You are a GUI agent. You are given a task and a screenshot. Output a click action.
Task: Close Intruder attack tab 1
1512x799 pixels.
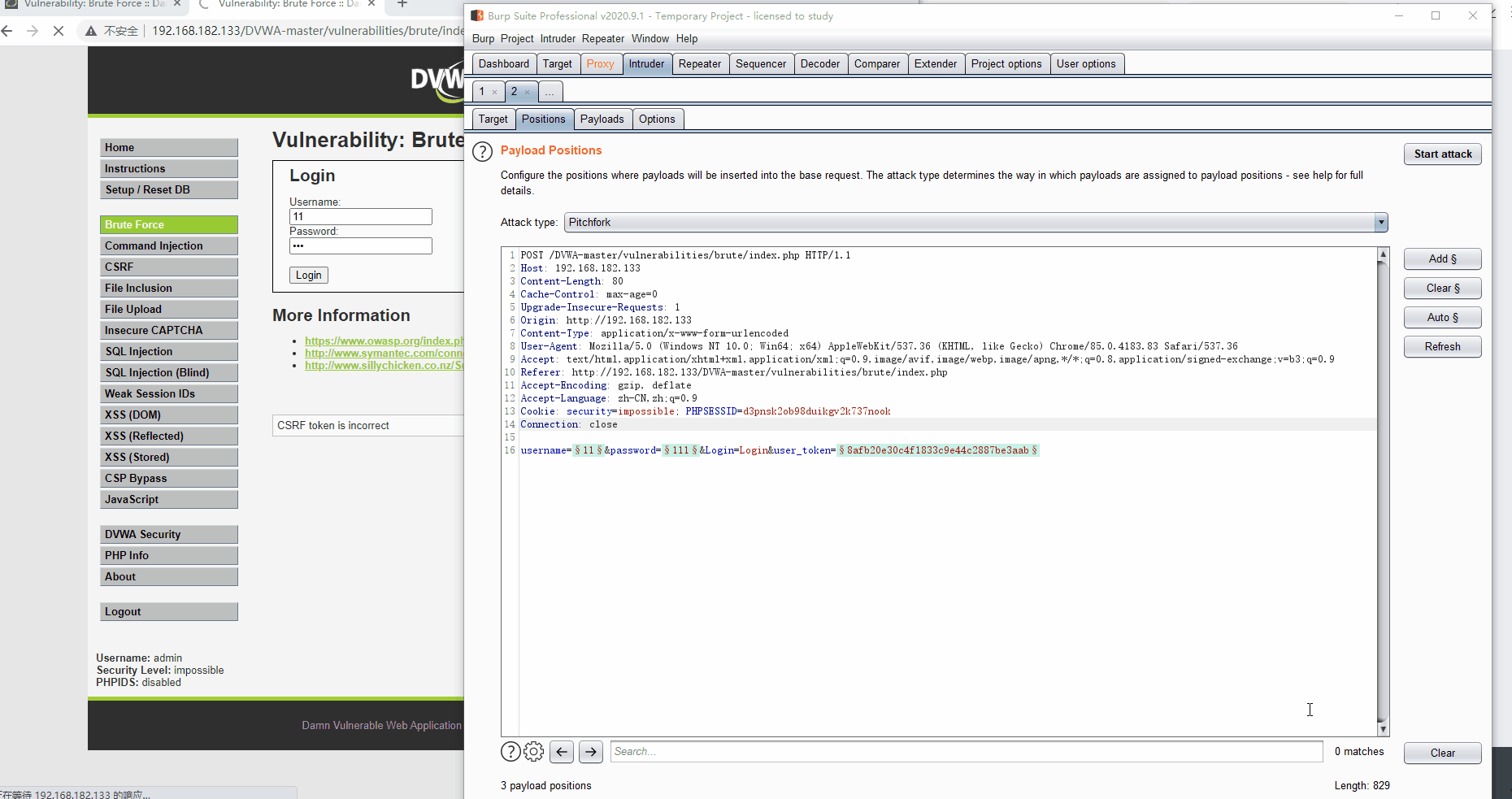pyautogui.click(x=494, y=93)
